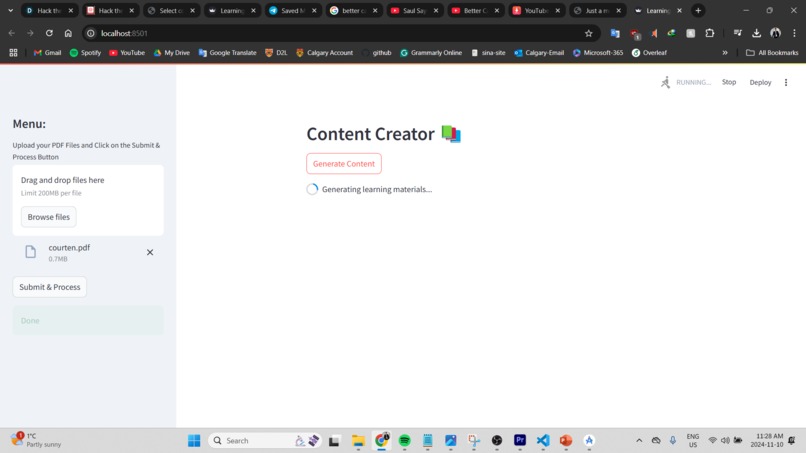This screenshot has width=806, height=453.
Task: Open the Microsoft-365 bookmark
Action: (598, 52)
